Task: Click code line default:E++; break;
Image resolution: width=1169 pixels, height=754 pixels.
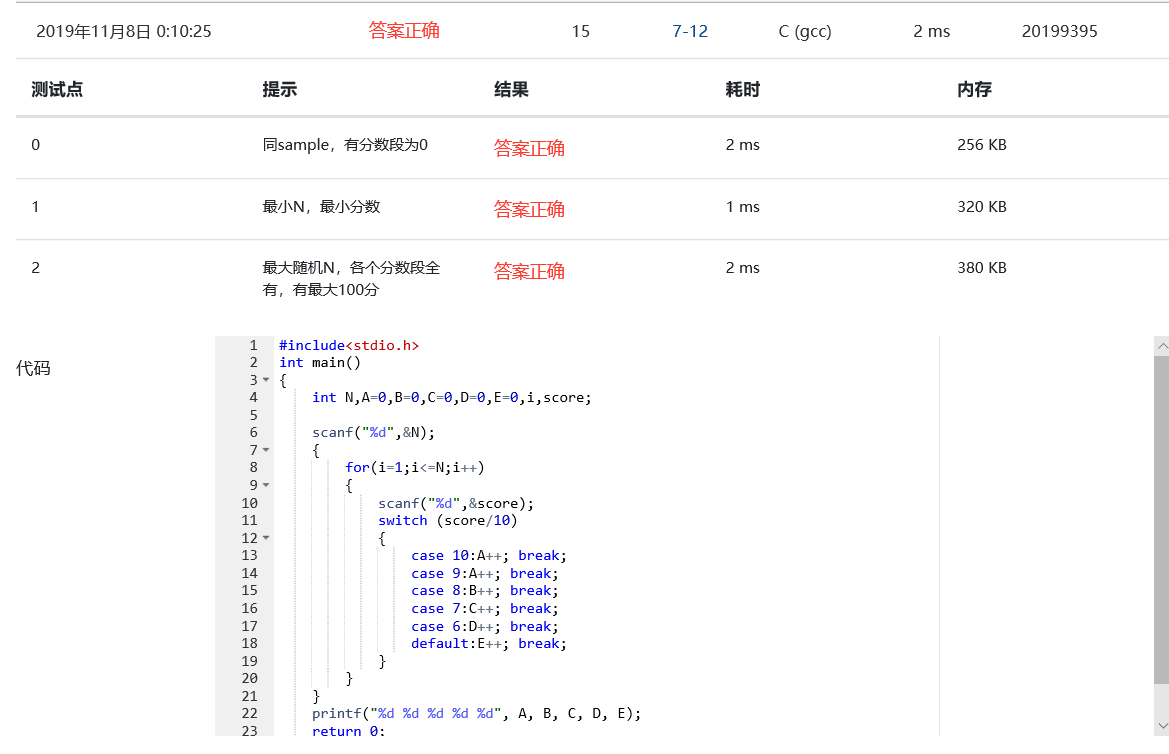Action: pos(488,644)
